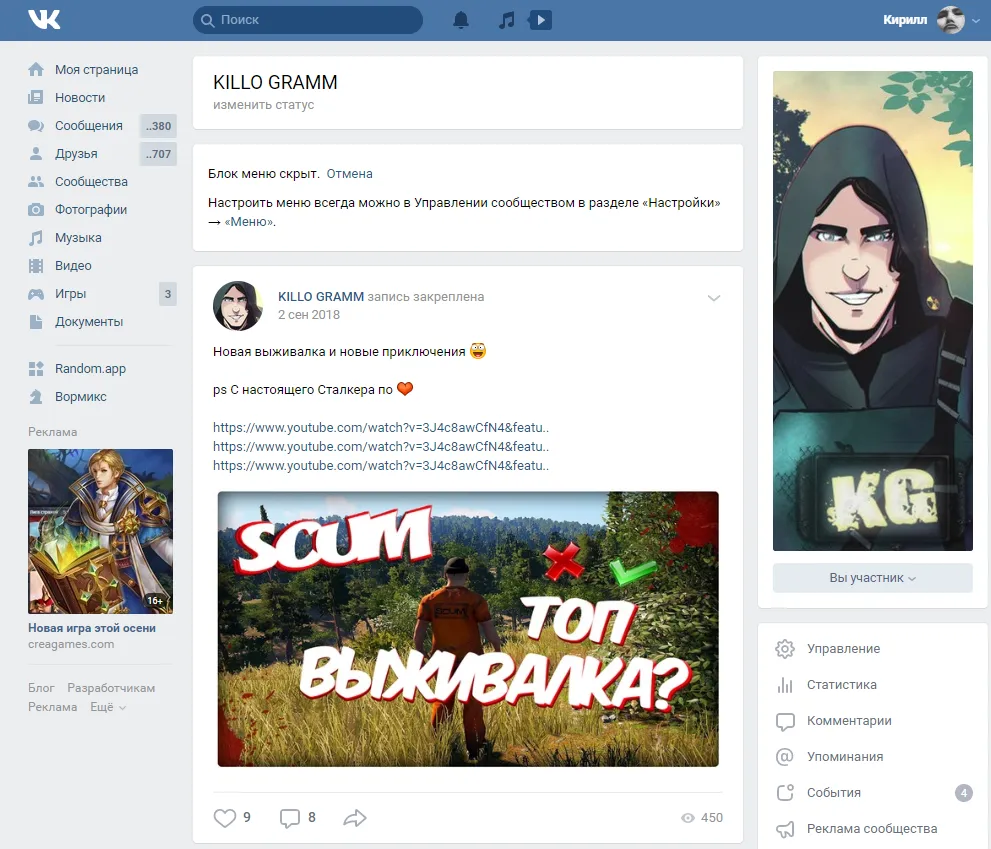Click the video player icon in header
Screen dimensions: 991x849
point(540,20)
